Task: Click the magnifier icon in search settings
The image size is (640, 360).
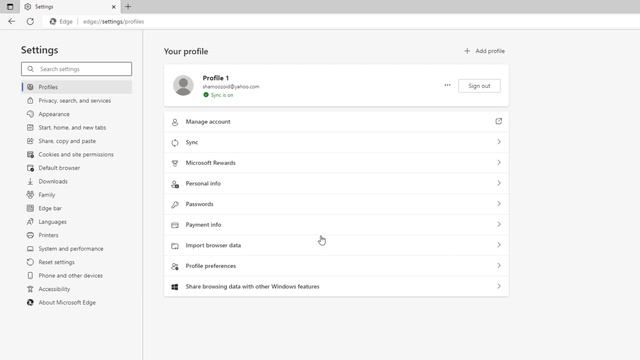Action: [x=31, y=69]
